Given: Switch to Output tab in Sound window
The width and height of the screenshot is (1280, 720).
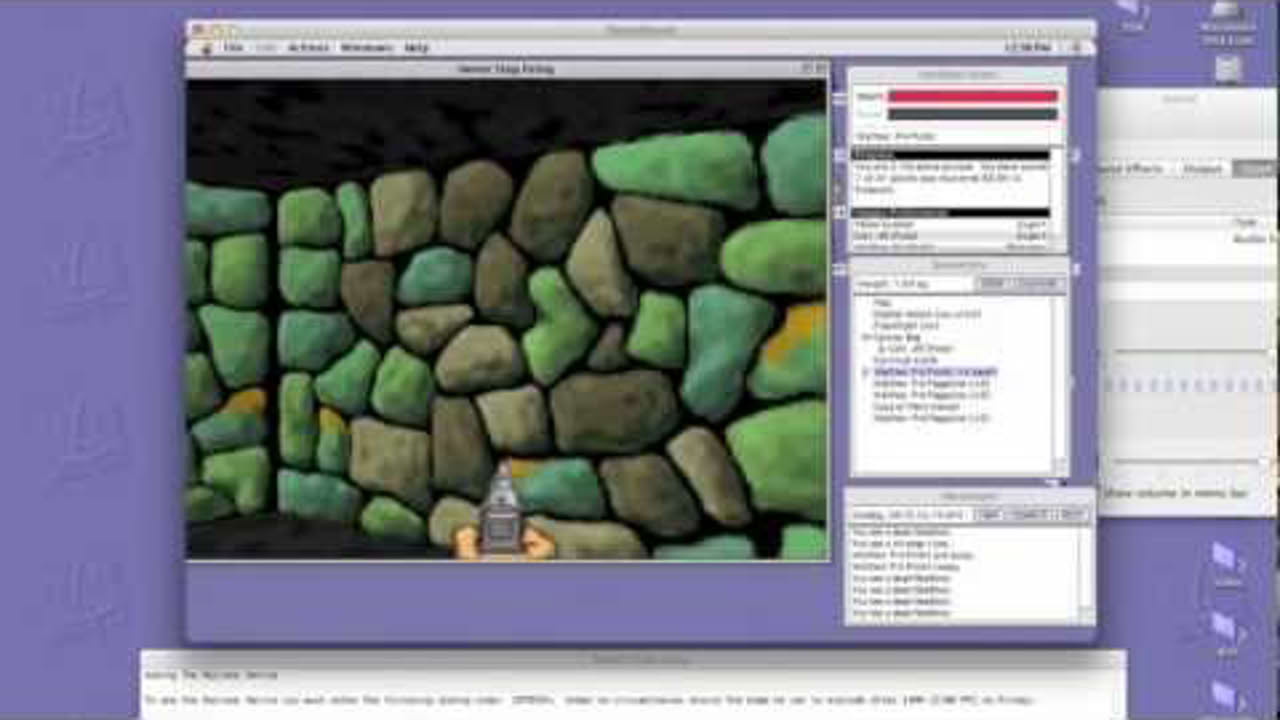Looking at the screenshot, I should coord(1203,169).
